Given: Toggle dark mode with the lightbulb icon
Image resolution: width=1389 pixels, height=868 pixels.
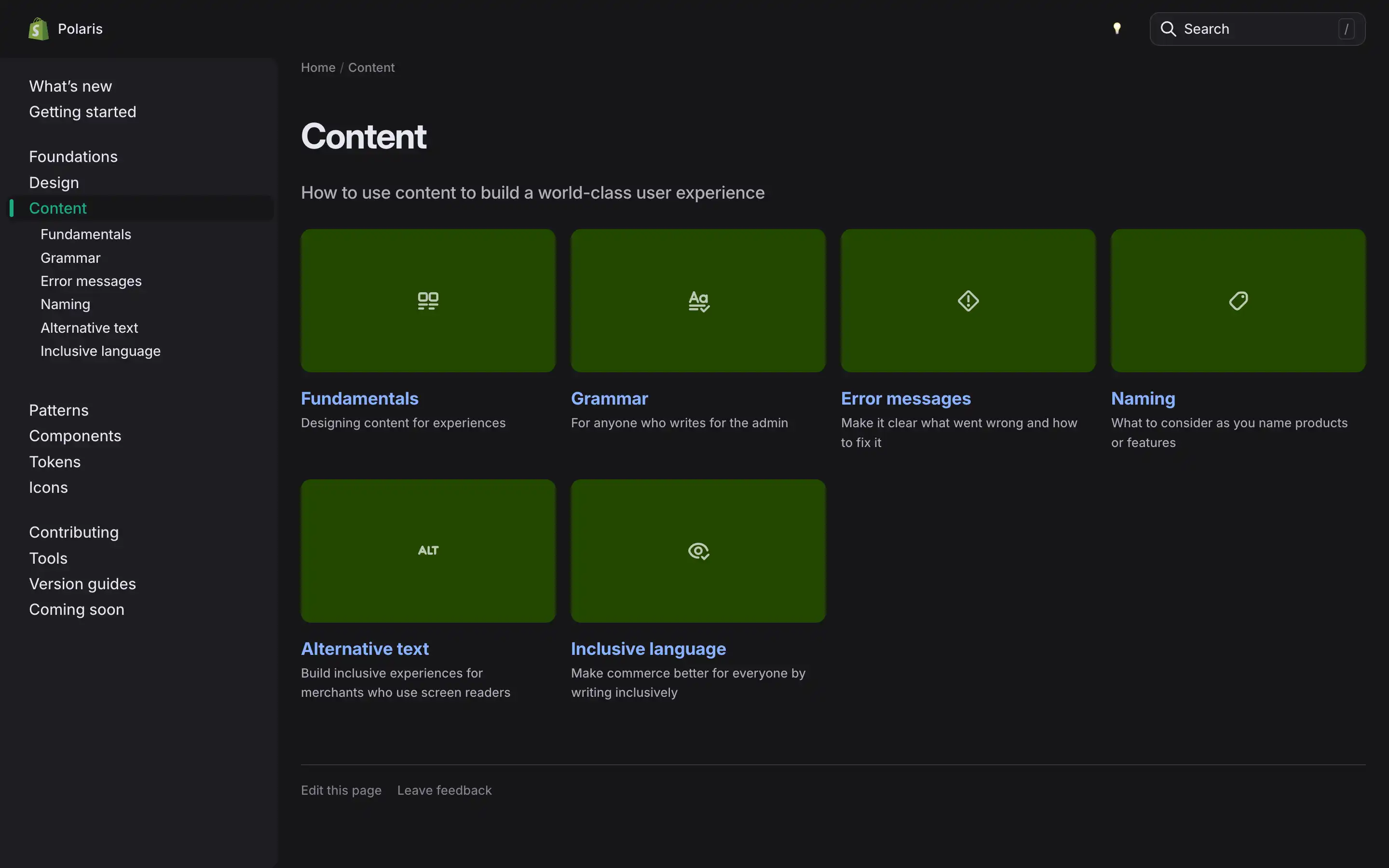Looking at the screenshot, I should pos(1118,28).
